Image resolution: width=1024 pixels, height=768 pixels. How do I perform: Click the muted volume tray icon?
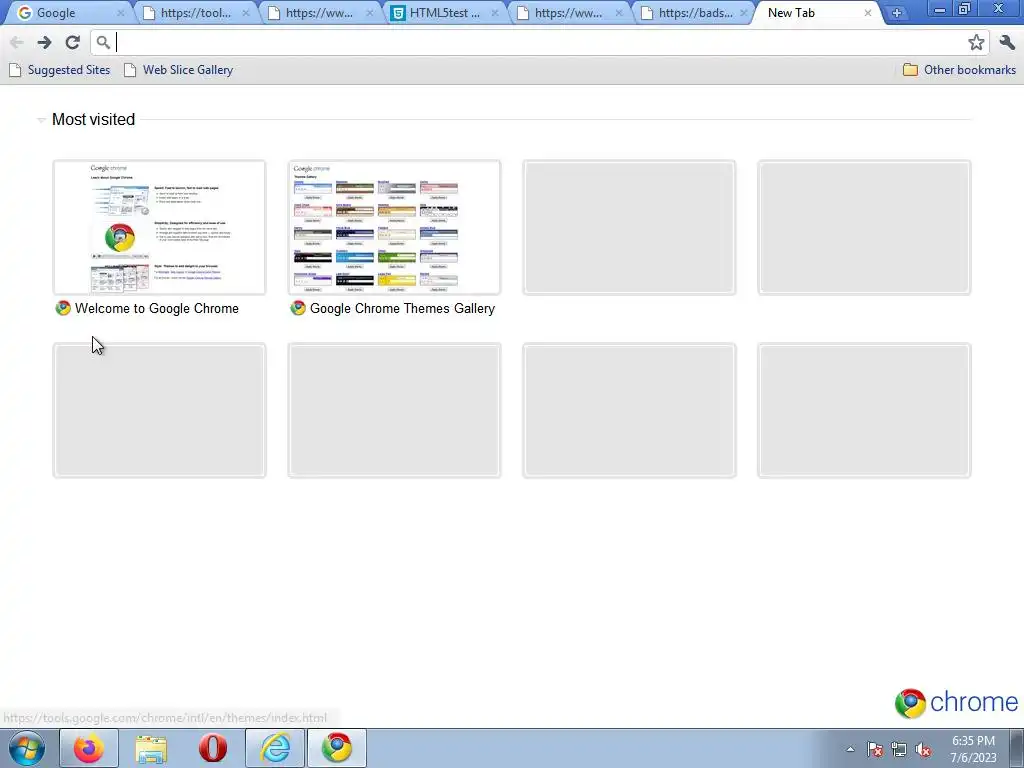click(923, 749)
